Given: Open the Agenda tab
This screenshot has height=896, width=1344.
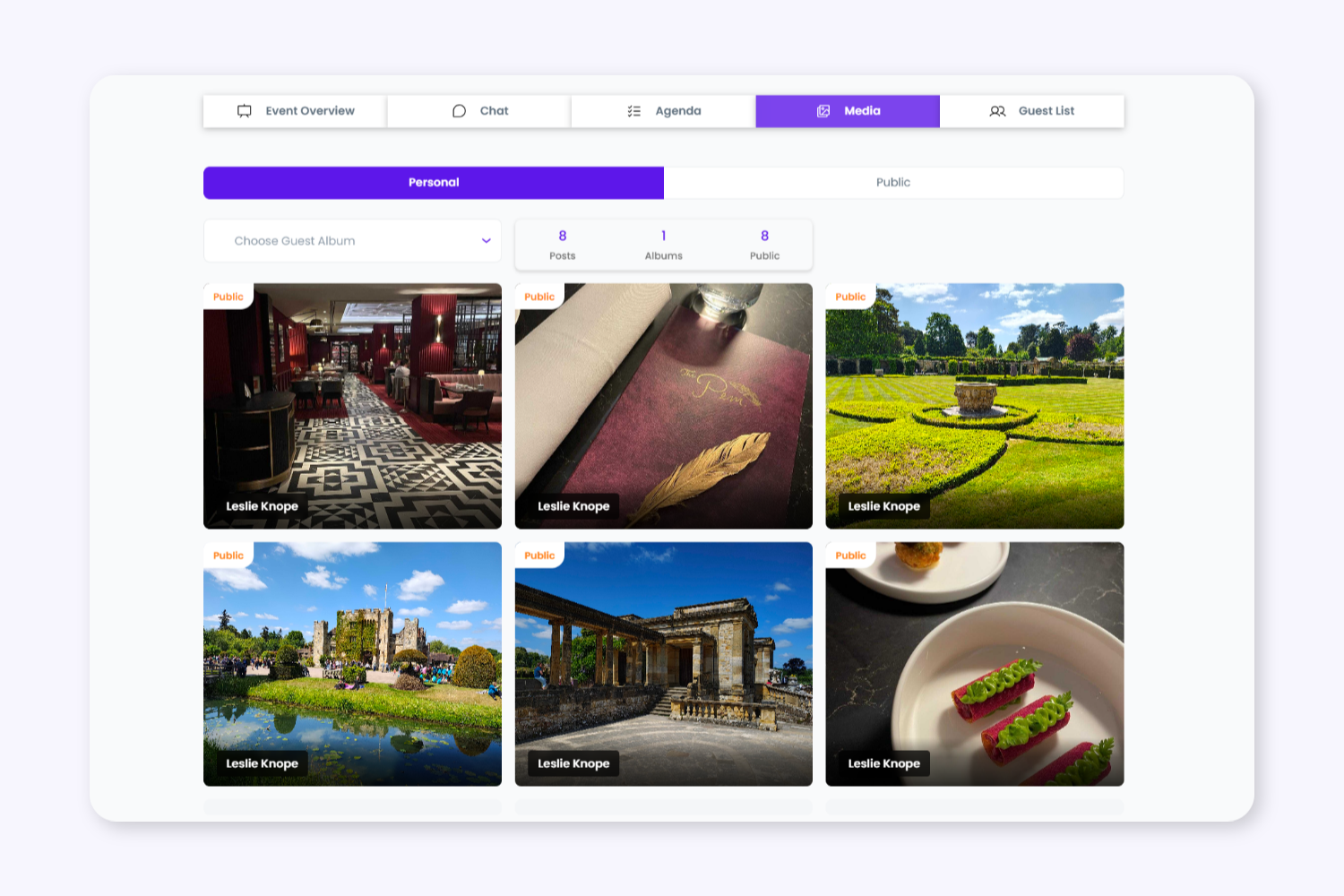Looking at the screenshot, I should pos(663,111).
